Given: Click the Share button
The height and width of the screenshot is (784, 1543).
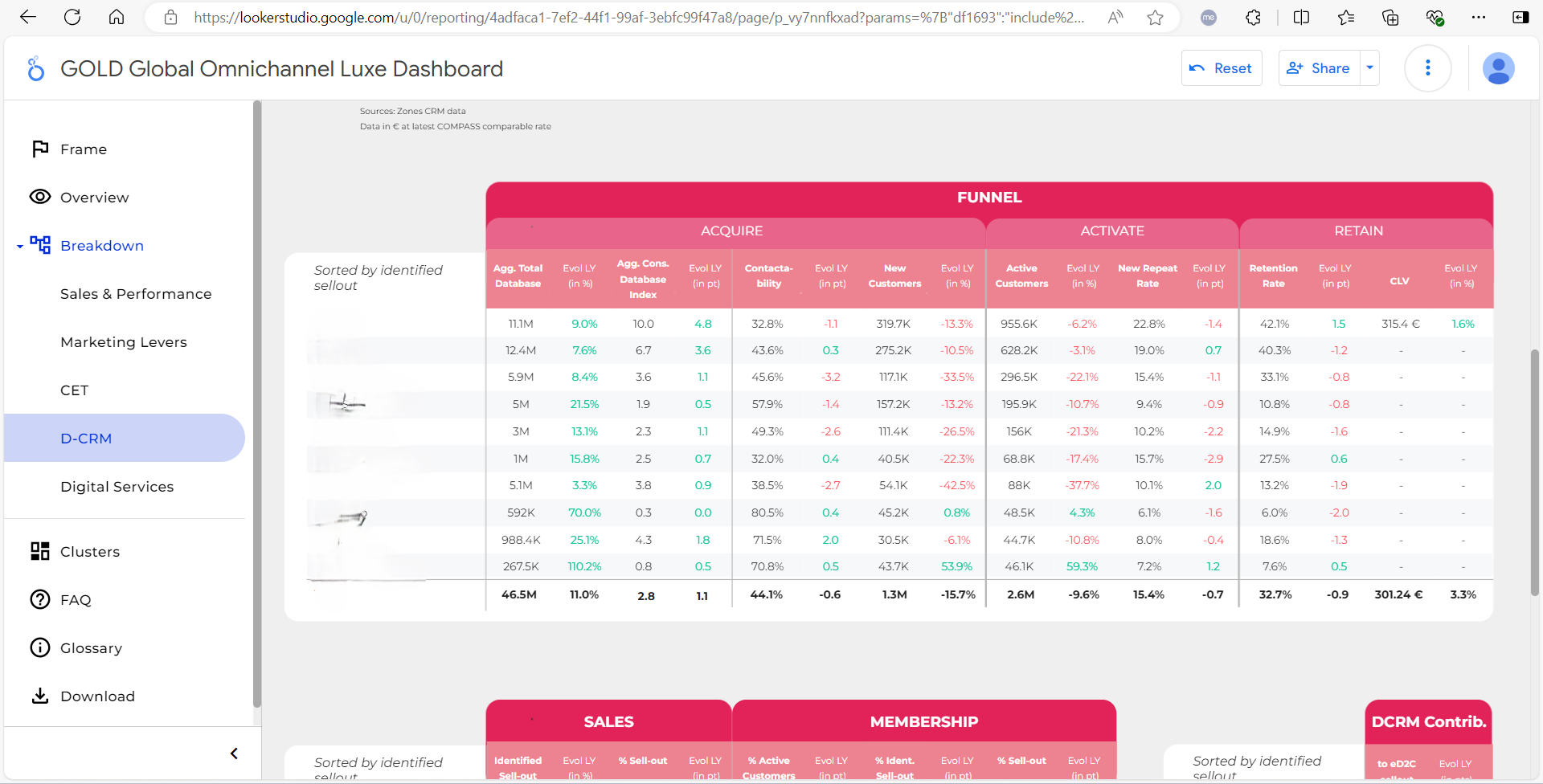Looking at the screenshot, I should pos(1320,68).
